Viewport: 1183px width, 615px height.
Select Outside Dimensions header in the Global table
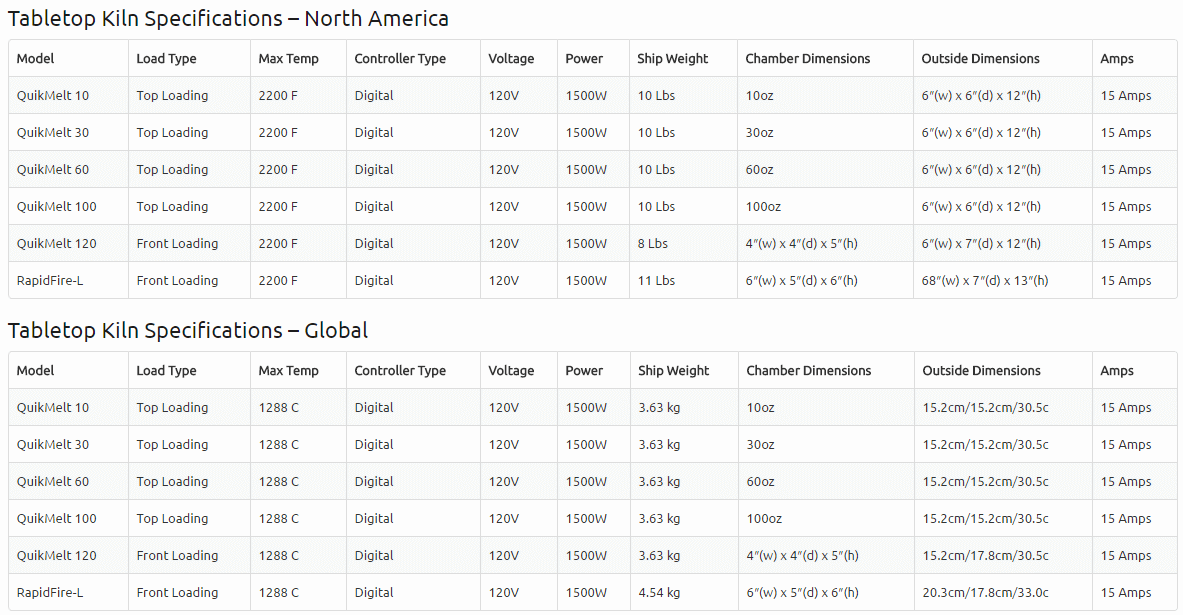pyautogui.click(x=981, y=371)
